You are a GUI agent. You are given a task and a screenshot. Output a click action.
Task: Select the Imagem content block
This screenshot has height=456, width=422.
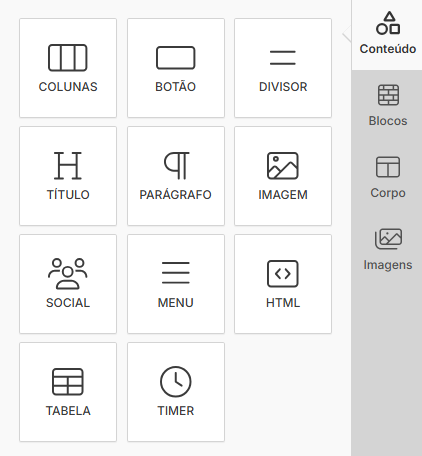[x=283, y=176]
